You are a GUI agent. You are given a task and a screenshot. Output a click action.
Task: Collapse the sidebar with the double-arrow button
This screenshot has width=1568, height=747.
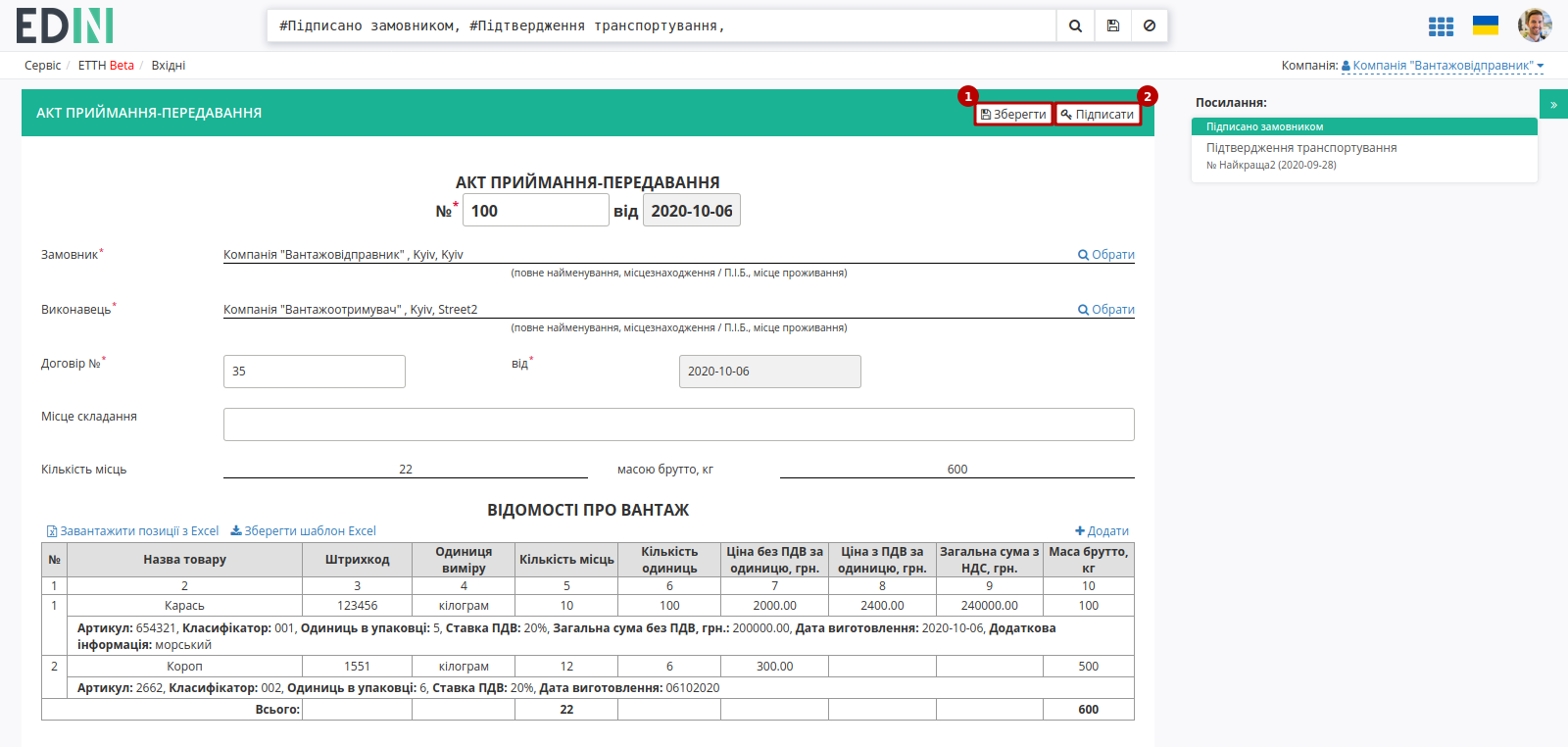point(1553,104)
